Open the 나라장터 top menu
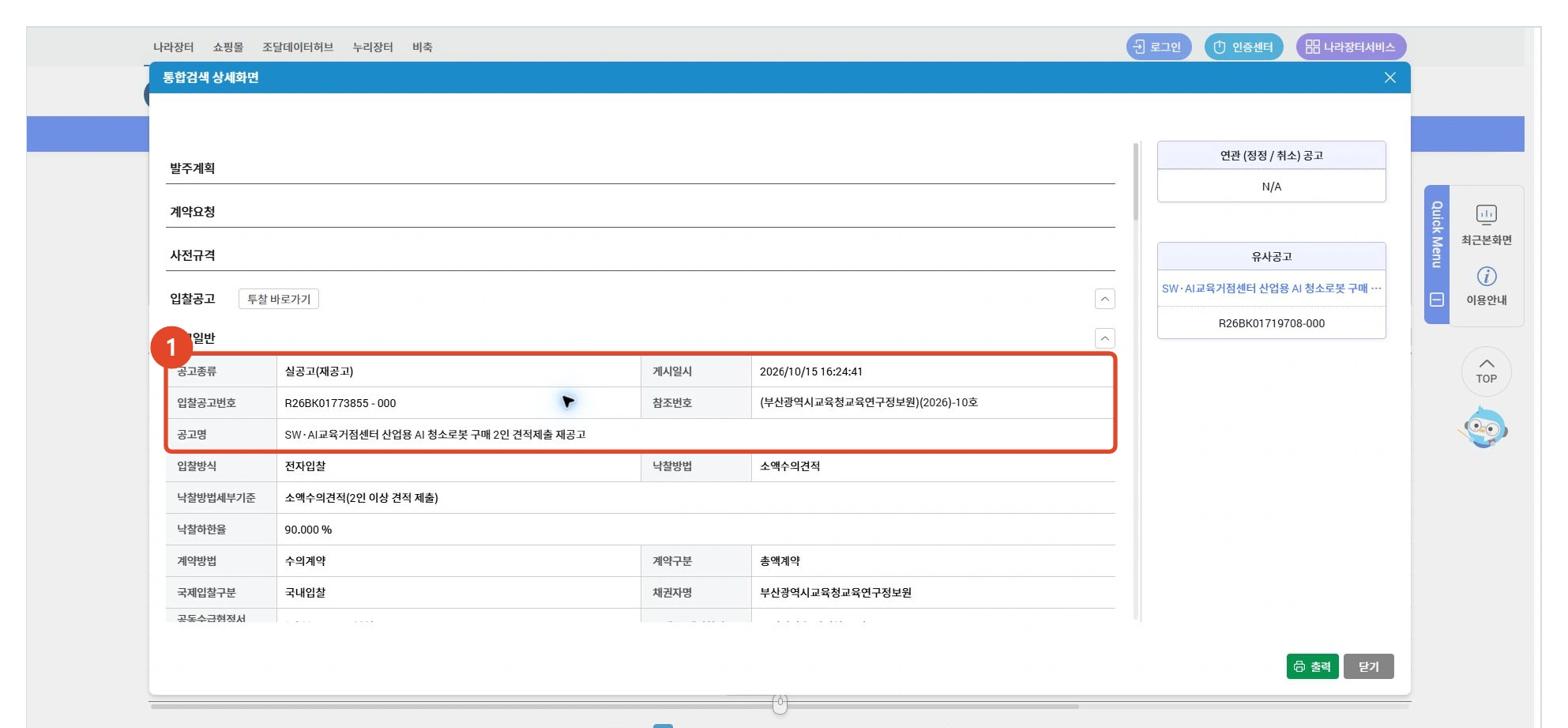This screenshot has height=728, width=1568. 174,47
